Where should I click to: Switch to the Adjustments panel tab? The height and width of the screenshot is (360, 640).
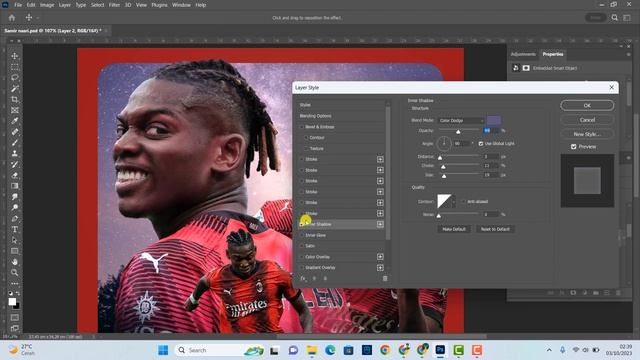tap(523, 54)
